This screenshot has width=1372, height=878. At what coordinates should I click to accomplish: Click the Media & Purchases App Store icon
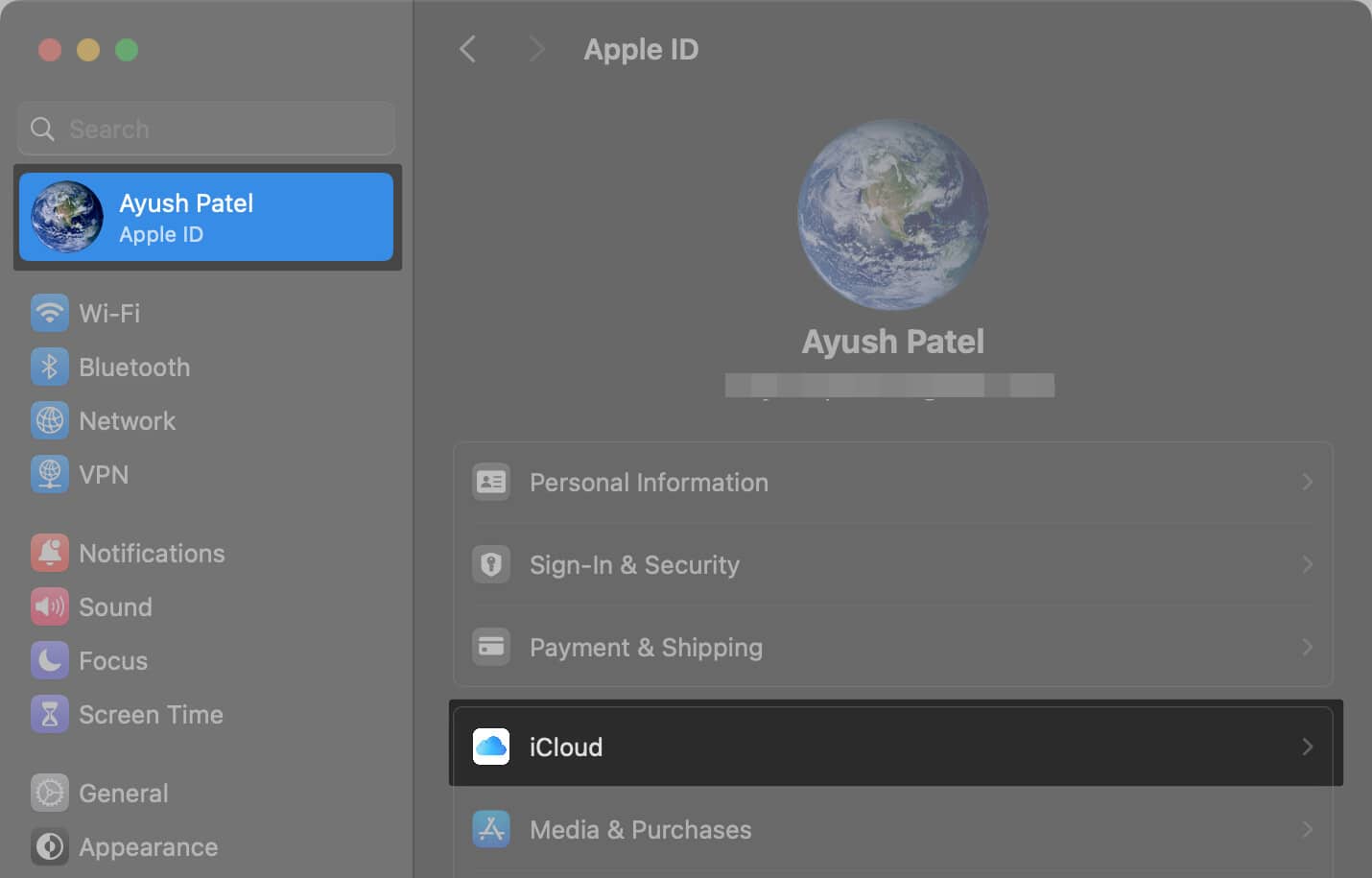491,829
